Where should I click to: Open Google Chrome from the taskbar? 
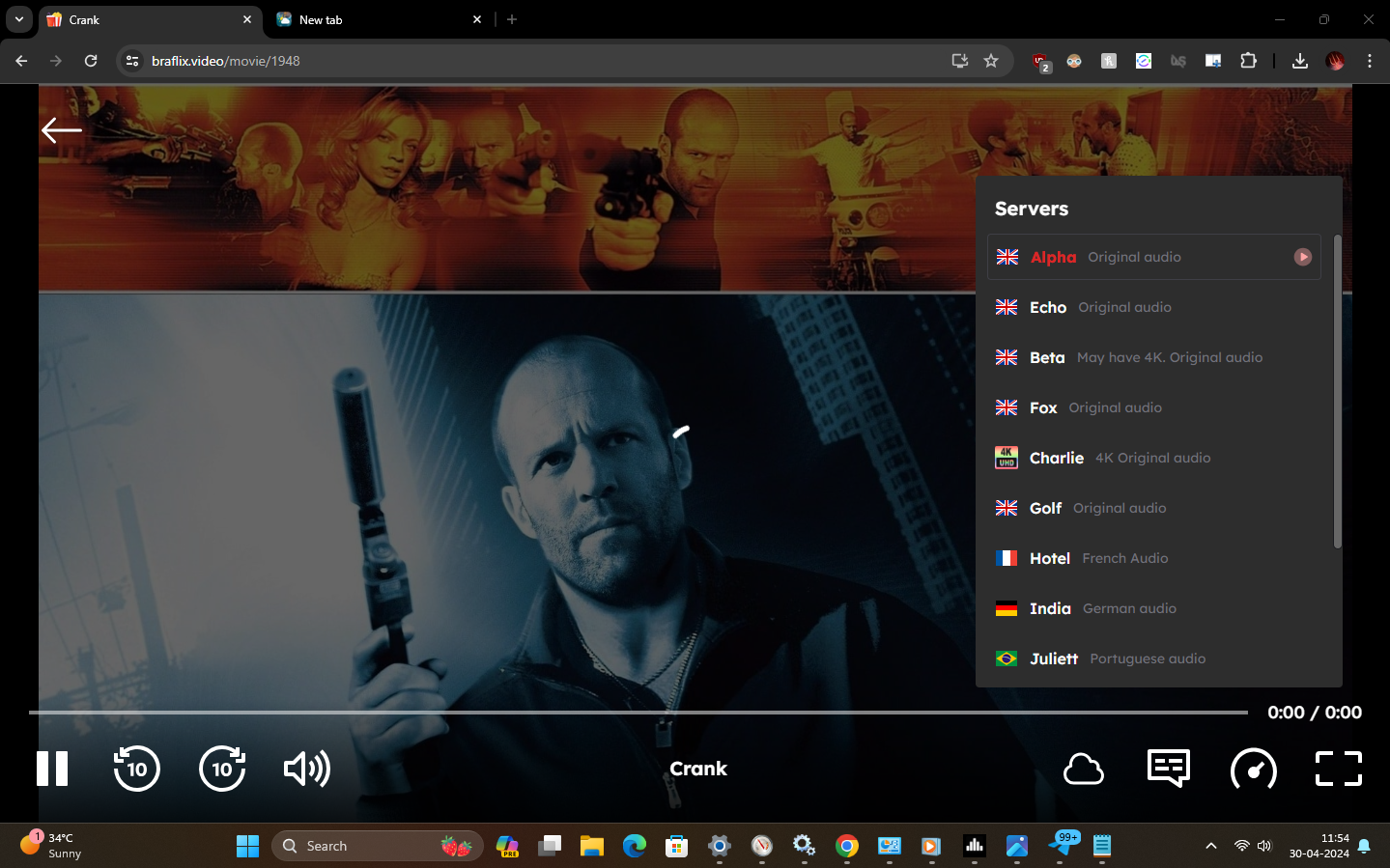click(x=847, y=846)
